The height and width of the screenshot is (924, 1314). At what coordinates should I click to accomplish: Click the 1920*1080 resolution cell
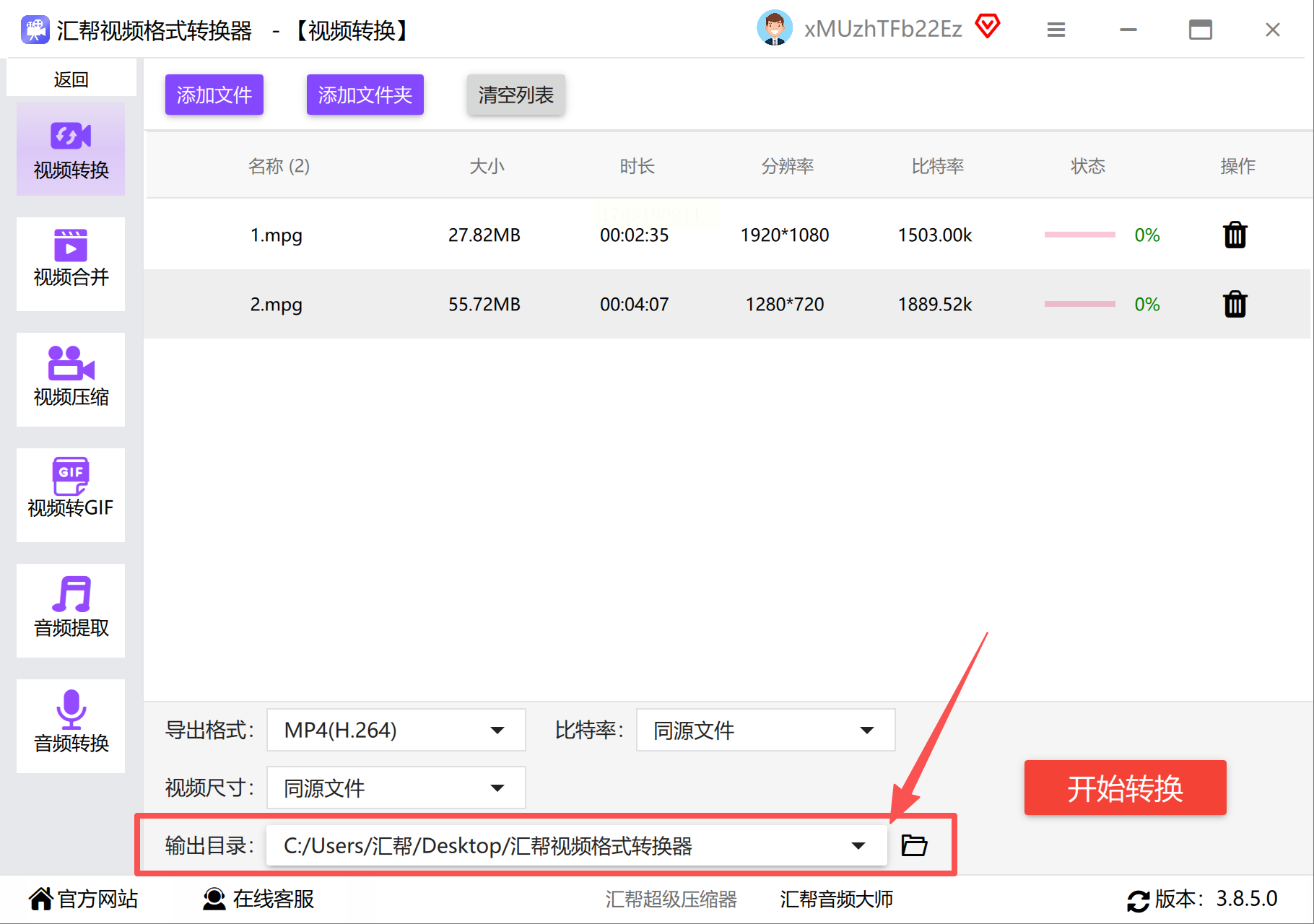784,235
